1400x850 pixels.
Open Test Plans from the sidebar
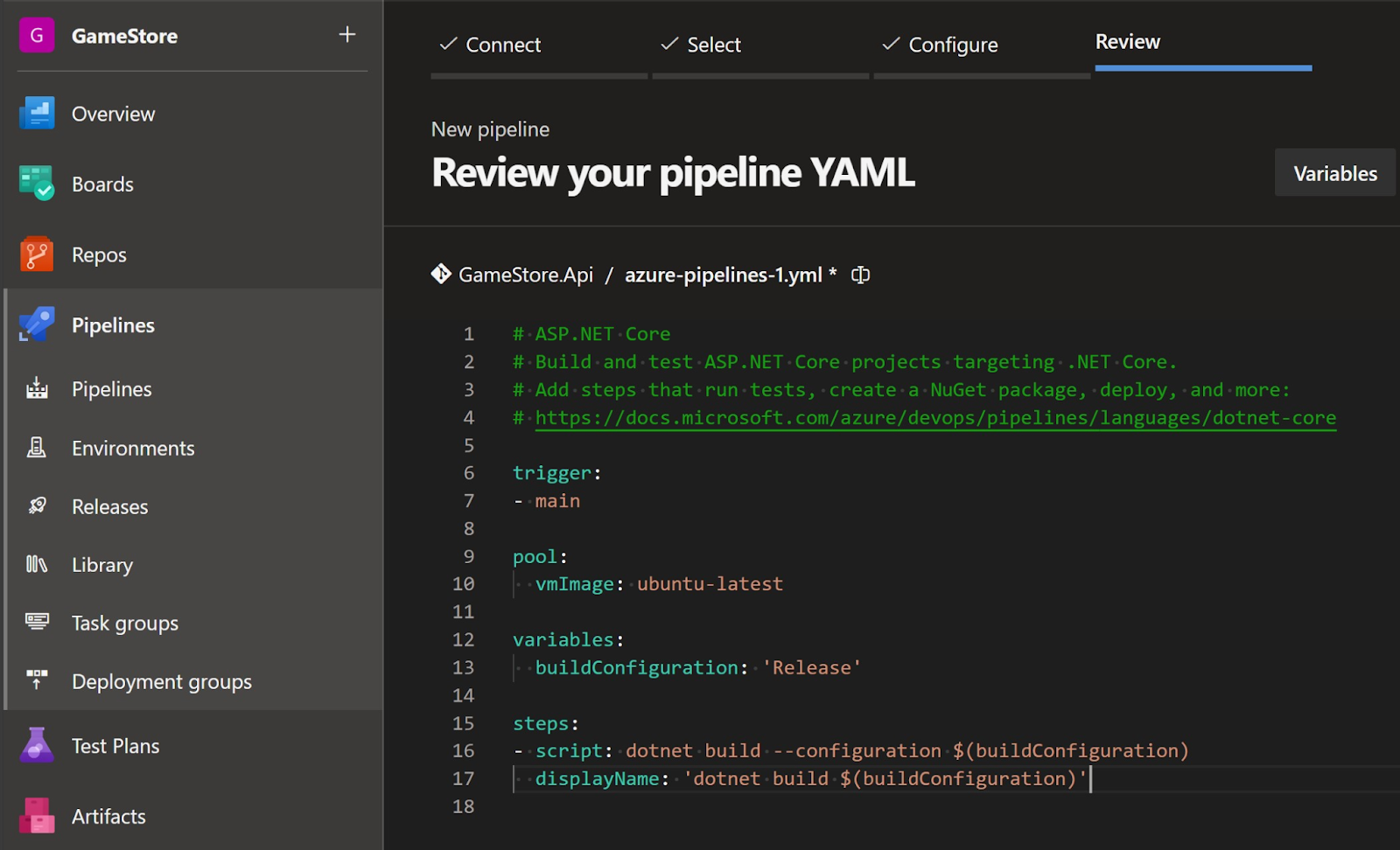click(115, 745)
